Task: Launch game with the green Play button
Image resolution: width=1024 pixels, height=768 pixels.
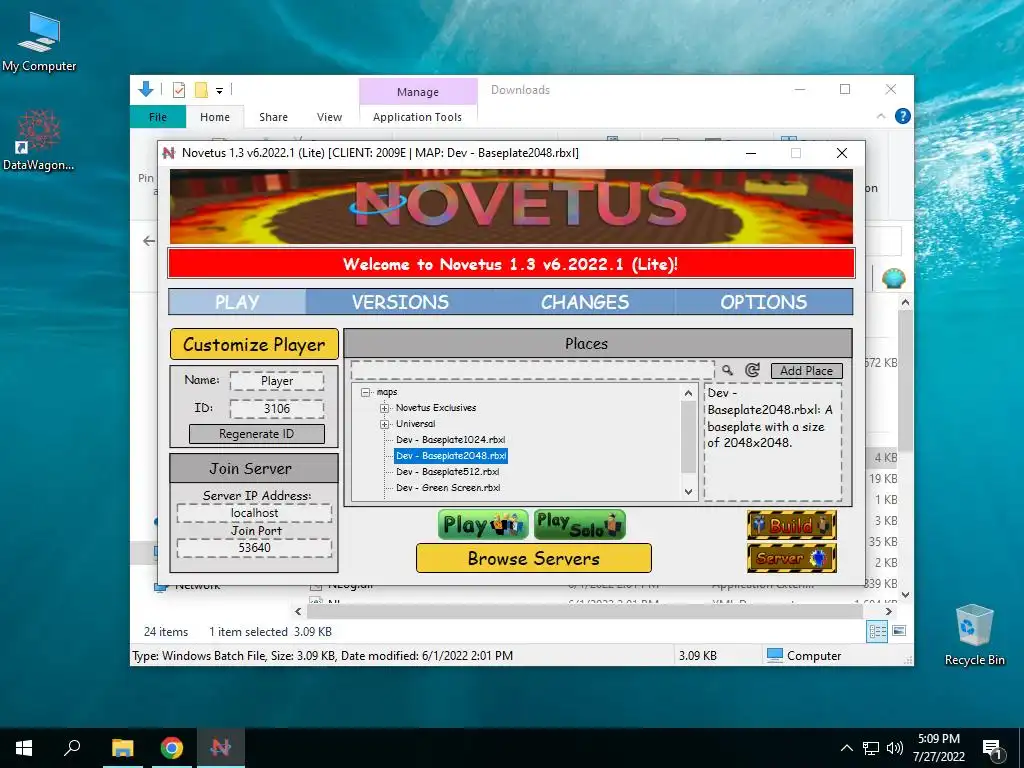Action: click(483, 525)
